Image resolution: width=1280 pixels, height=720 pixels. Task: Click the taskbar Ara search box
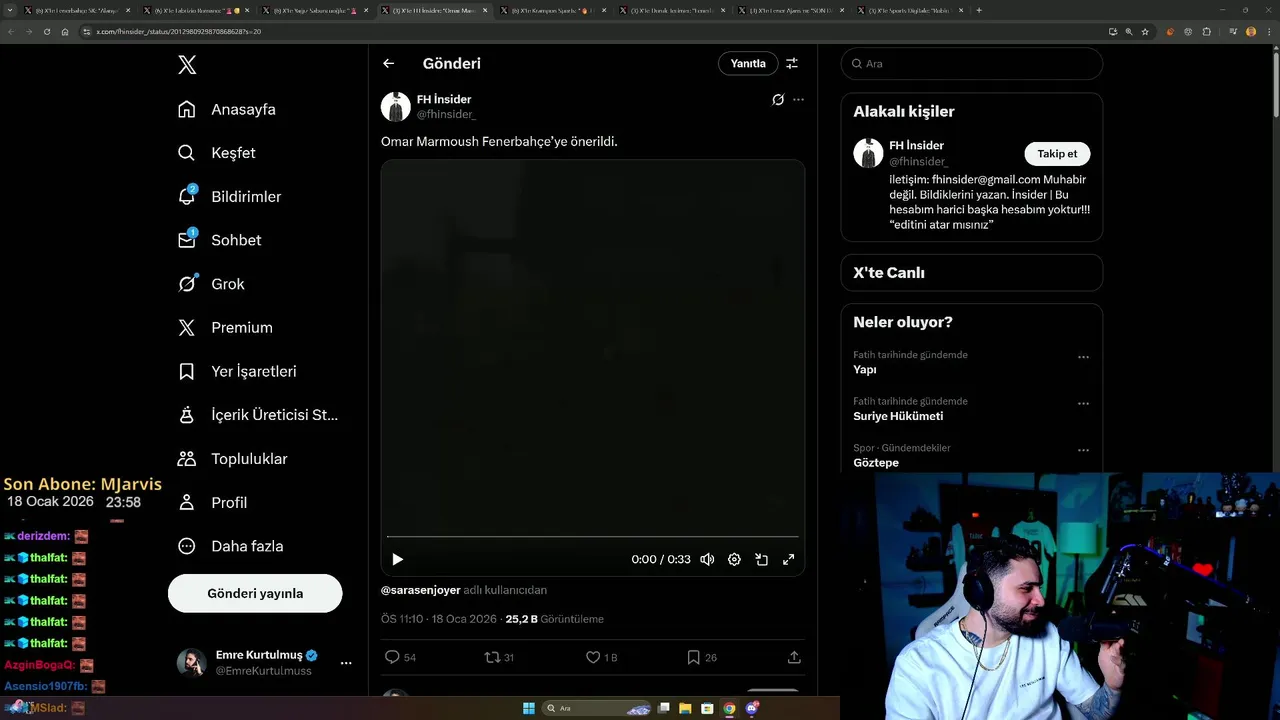click(597, 708)
